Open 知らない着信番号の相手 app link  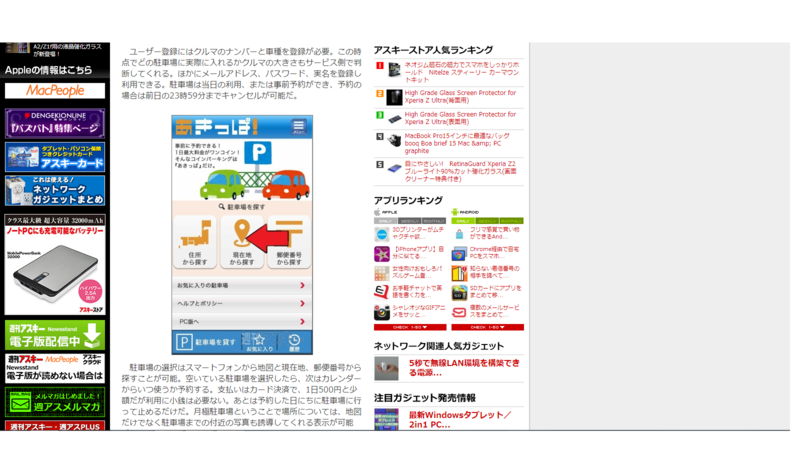click(494, 272)
